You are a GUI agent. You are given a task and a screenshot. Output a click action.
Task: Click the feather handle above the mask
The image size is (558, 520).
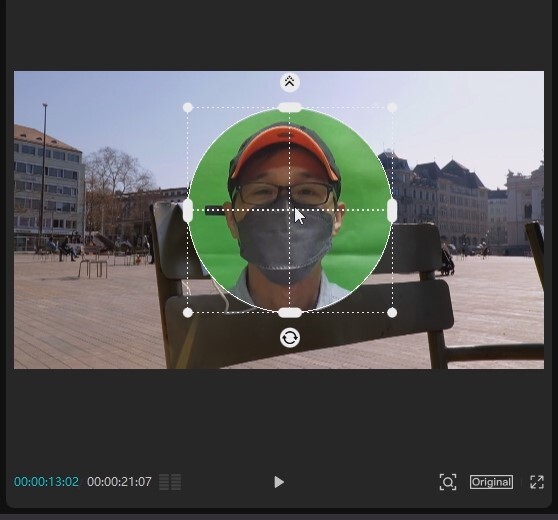(290, 82)
